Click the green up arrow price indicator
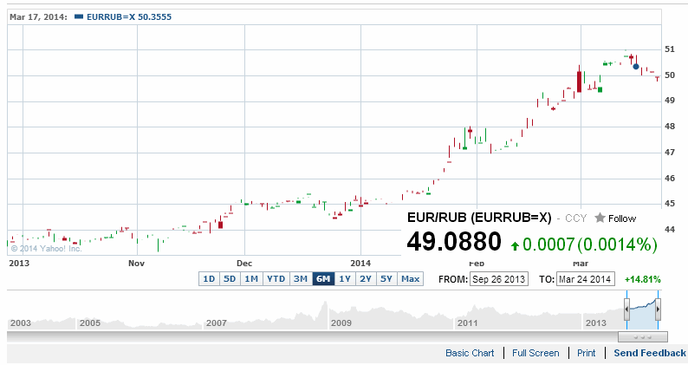688x365 pixels. pyautogui.click(x=515, y=246)
